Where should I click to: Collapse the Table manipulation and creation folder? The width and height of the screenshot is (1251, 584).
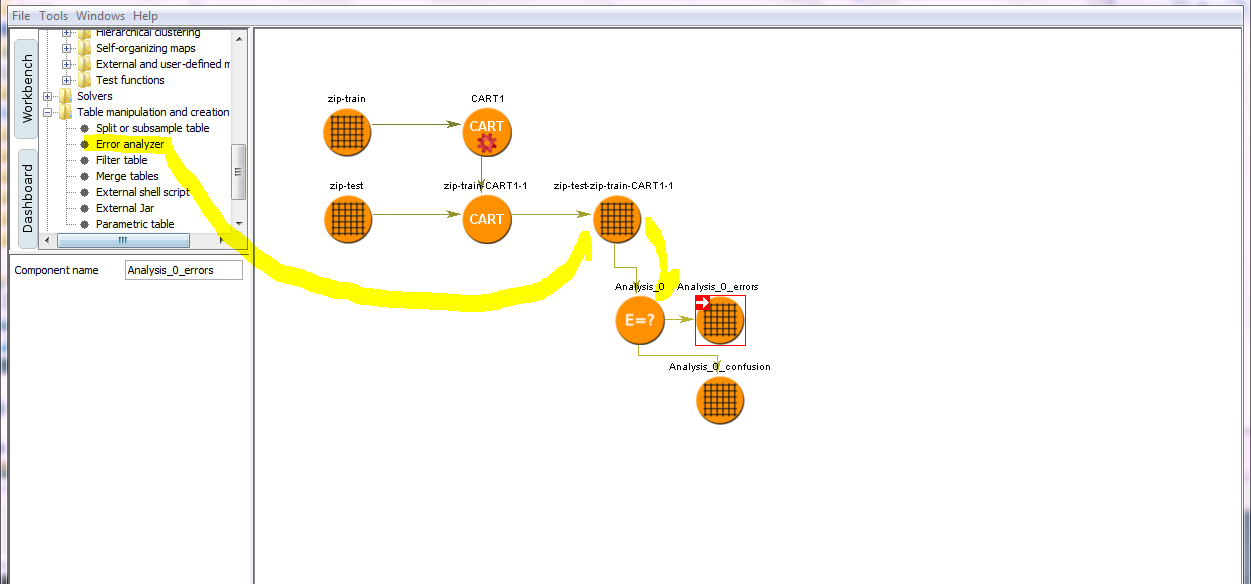pyautogui.click(x=47, y=112)
